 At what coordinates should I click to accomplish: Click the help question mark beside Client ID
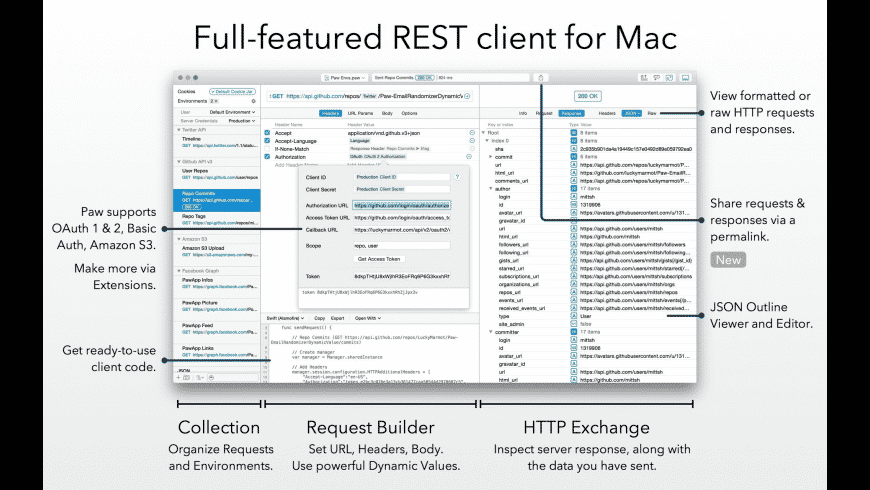tap(457, 177)
